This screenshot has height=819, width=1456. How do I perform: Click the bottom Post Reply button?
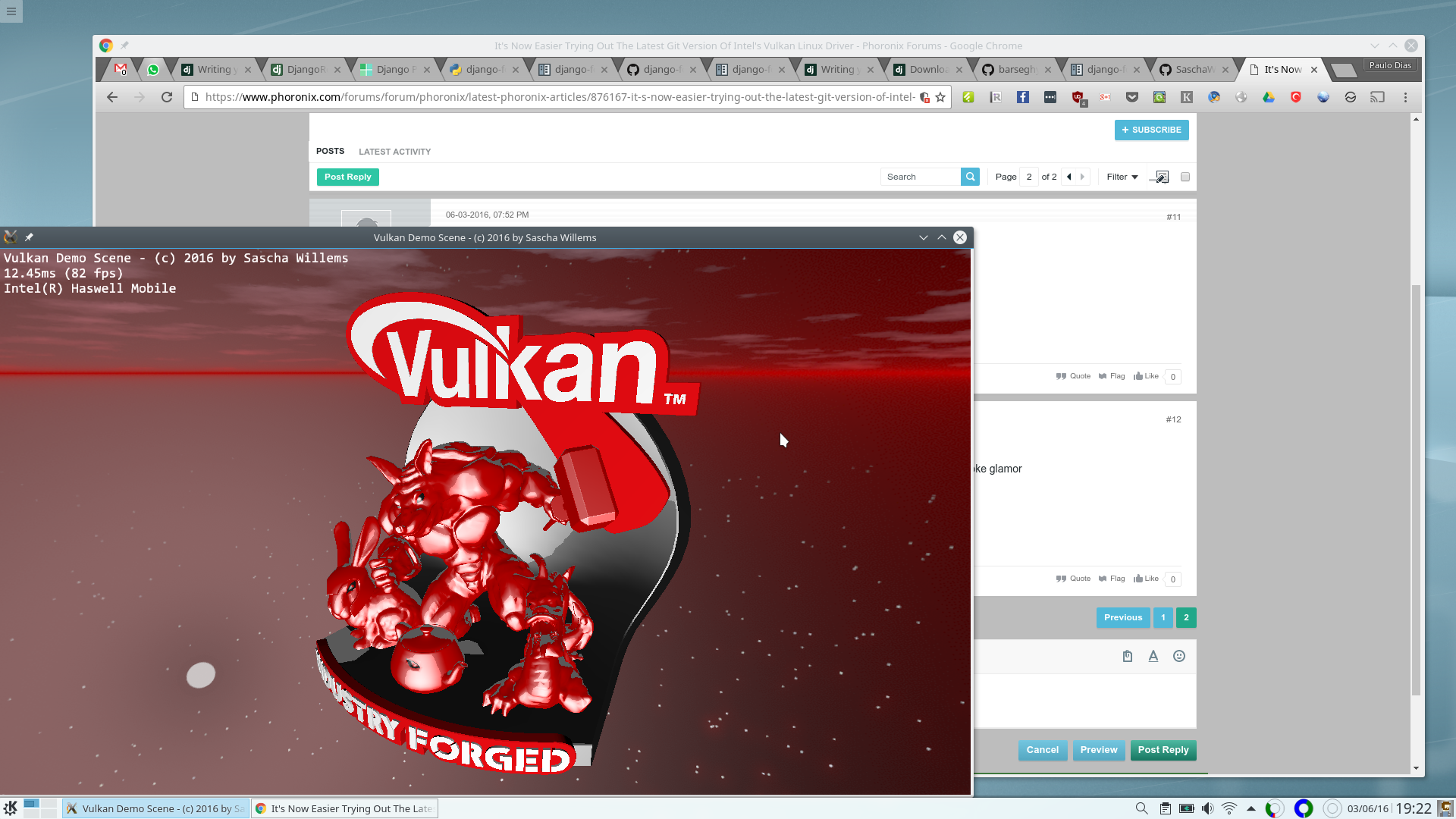1163,750
